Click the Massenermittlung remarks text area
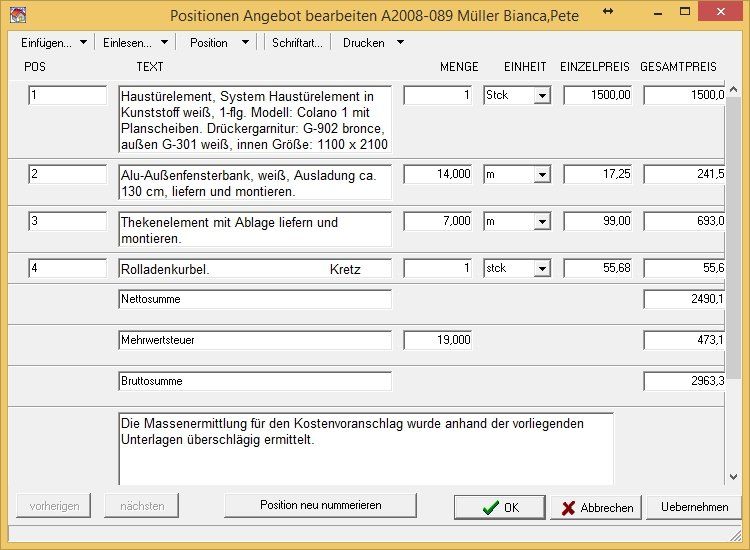This screenshot has height=550, width=750. [366, 449]
